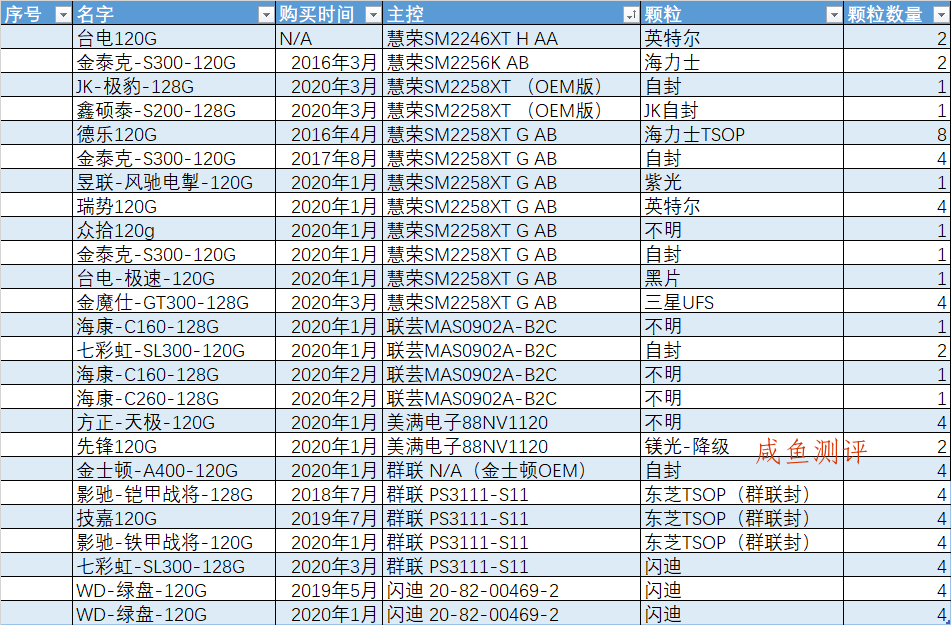
Task: Click the 影驰-铁甲战将-120G cell
Action: coord(174,542)
